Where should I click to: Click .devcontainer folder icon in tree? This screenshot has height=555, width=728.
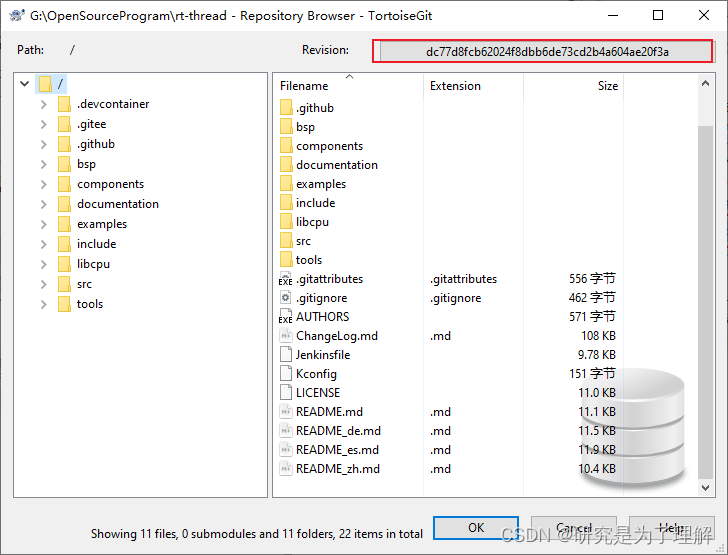[64, 104]
